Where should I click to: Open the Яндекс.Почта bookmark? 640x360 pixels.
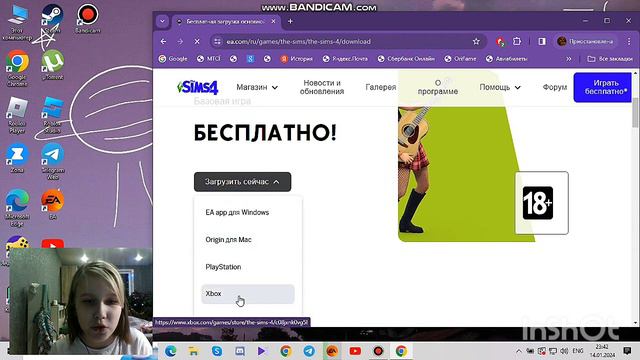click(345, 59)
